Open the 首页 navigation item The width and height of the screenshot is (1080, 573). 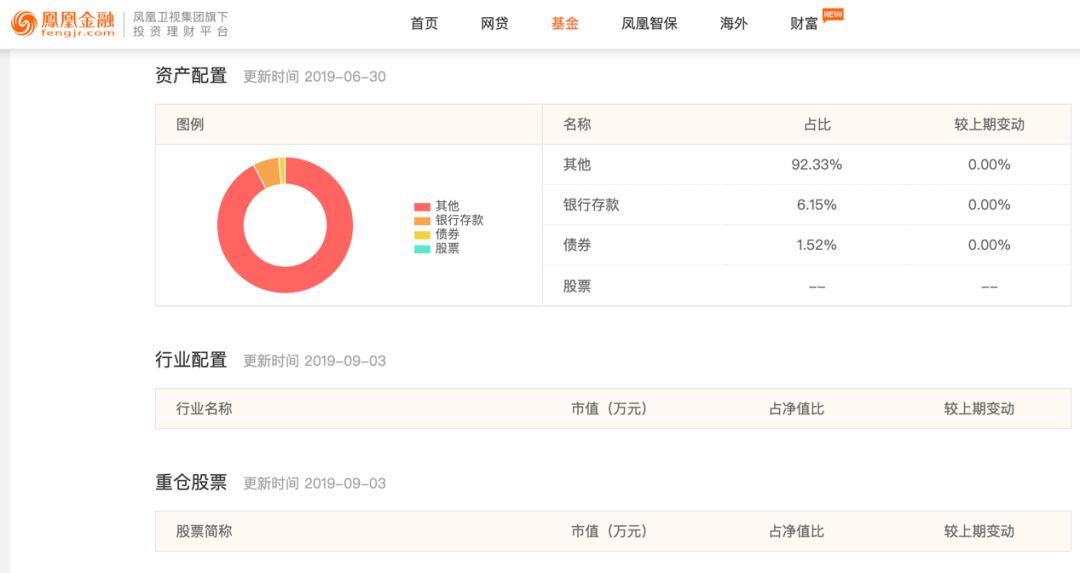[424, 23]
